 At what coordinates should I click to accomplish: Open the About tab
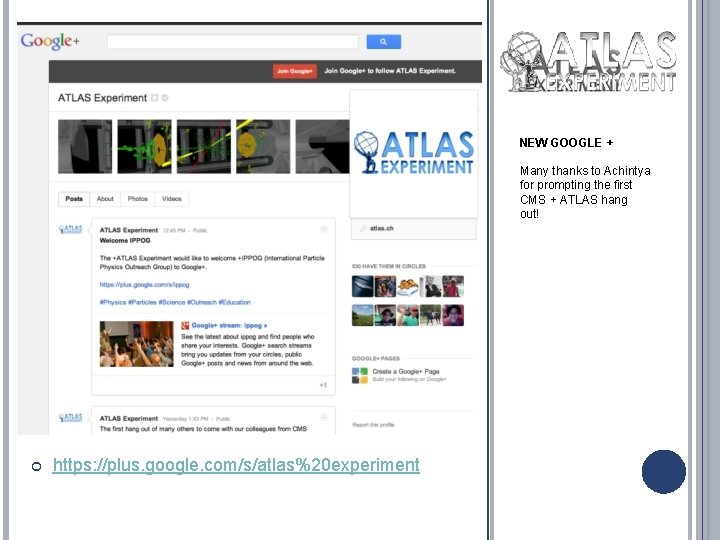point(105,199)
